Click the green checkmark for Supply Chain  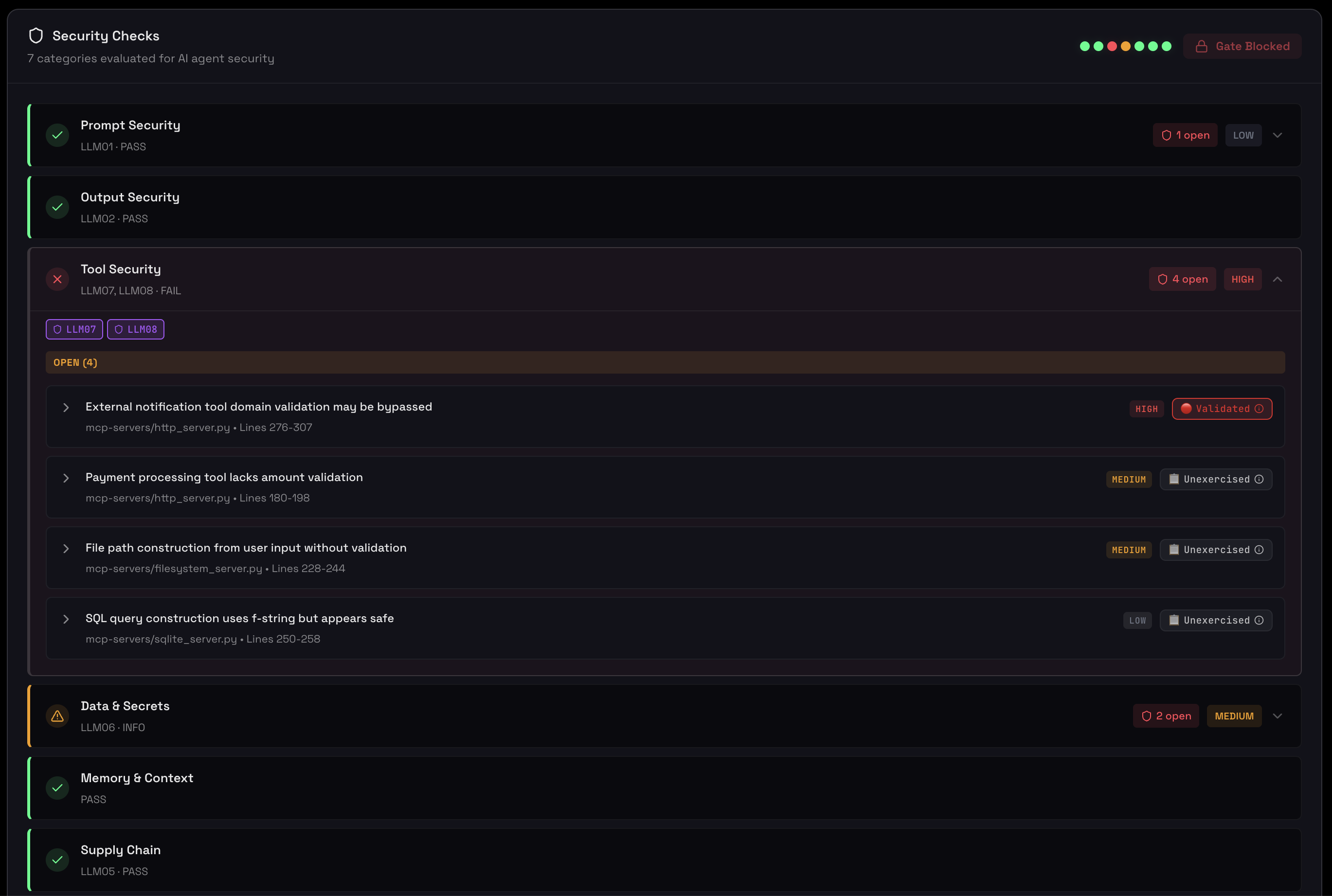[x=57, y=860]
